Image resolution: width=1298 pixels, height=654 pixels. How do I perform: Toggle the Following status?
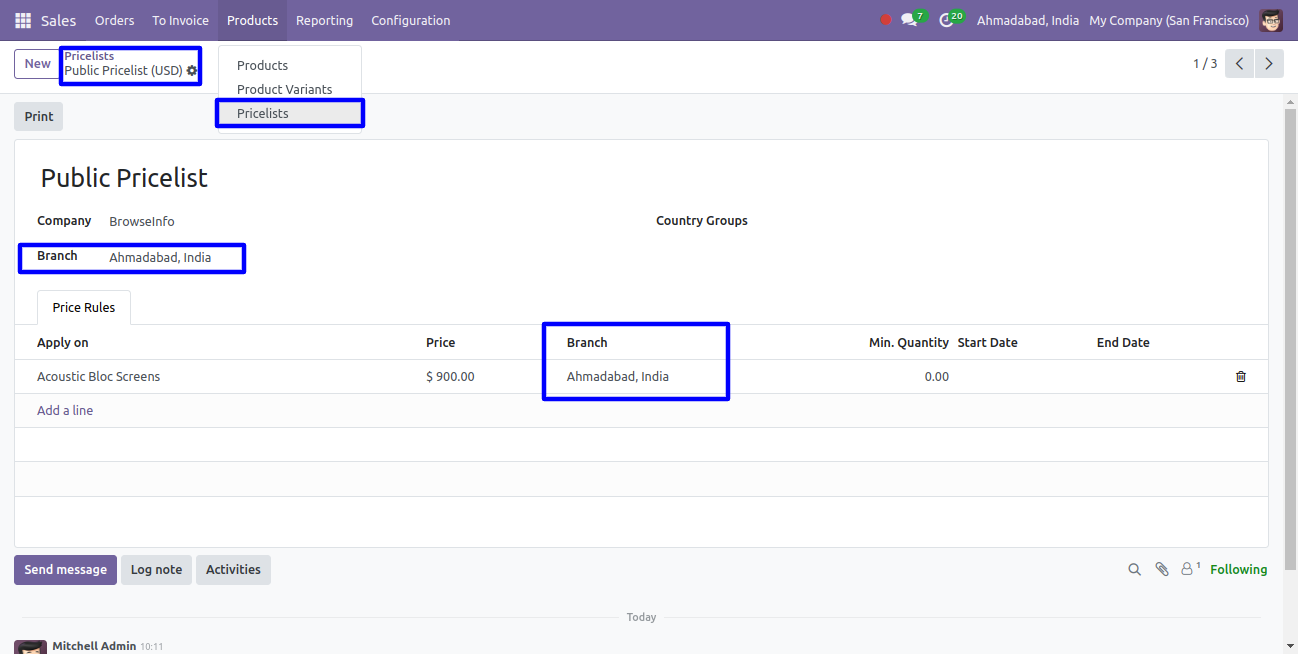(1238, 569)
